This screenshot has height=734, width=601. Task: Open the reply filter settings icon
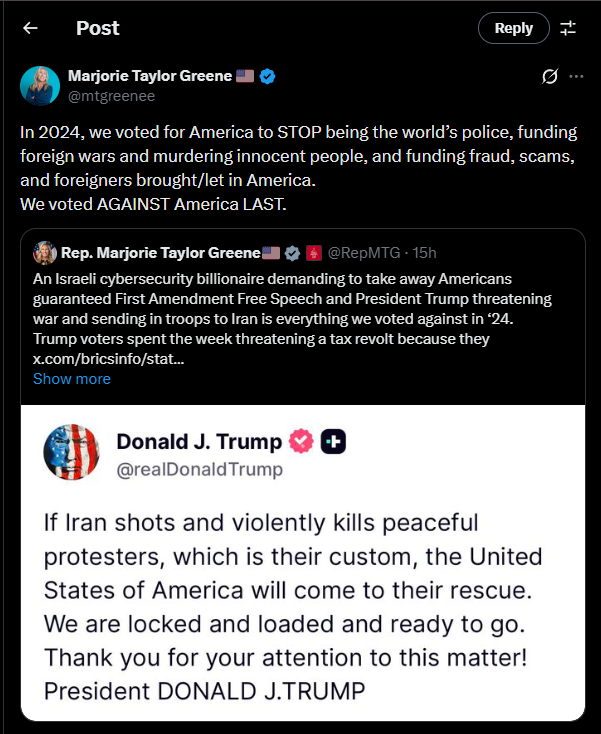(x=568, y=28)
